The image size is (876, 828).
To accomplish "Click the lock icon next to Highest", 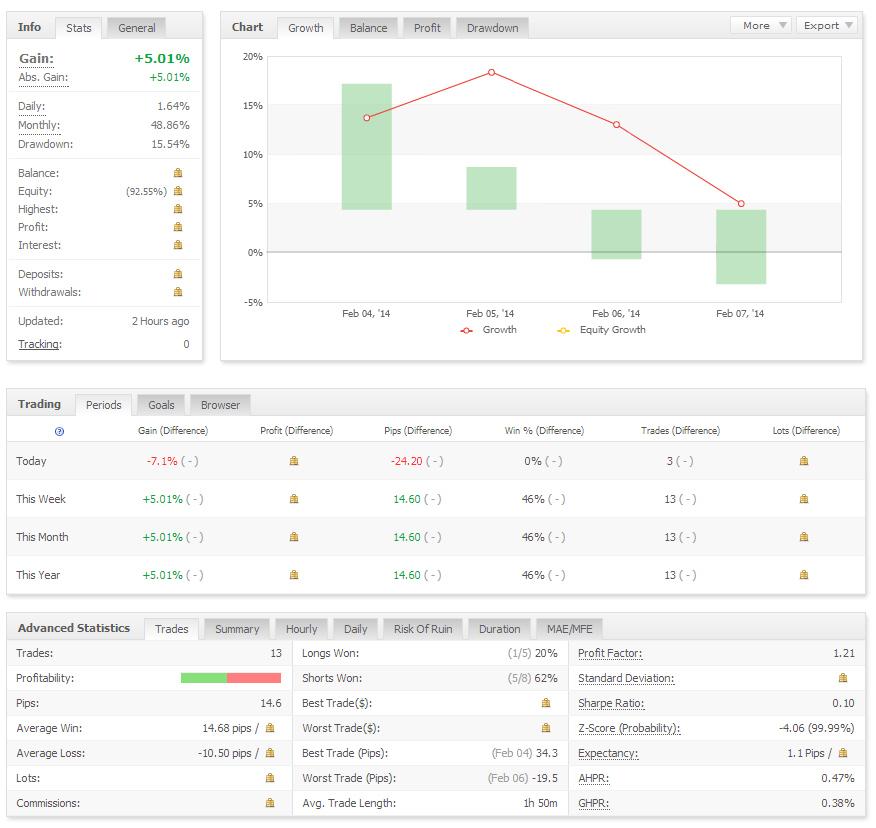I will pos(178,209).
